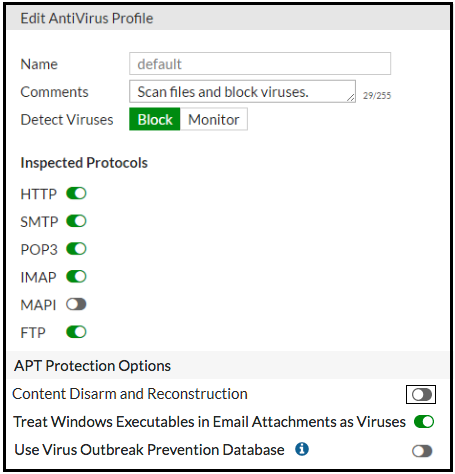Grab the Comments box resize handle
This screenshot has width=455, height=474.
pyautogui.click(x=351, y=98)
